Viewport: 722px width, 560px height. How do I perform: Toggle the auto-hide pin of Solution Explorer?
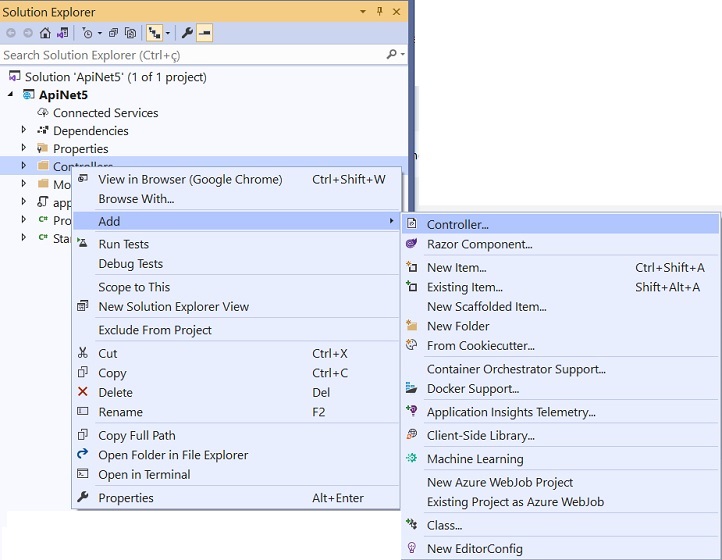[379, 12]
